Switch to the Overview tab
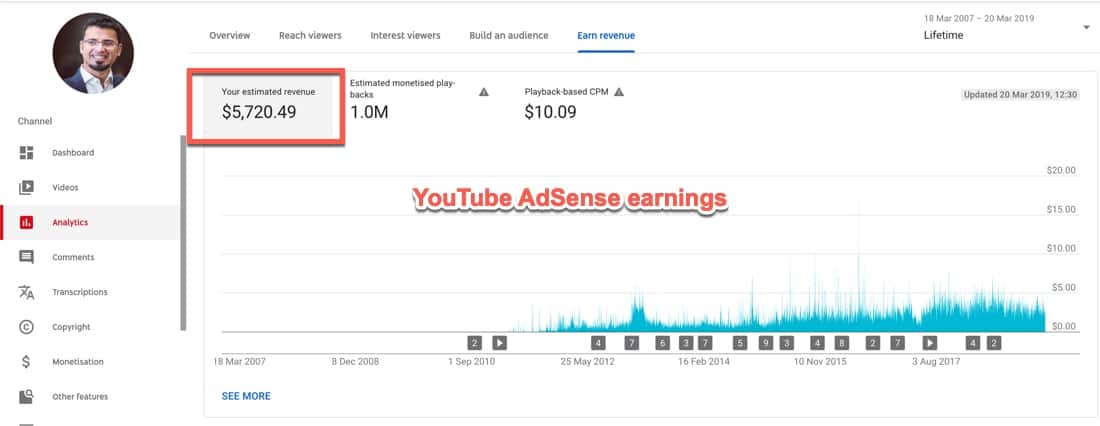Viewport: 1100px width, 426px height. 229,35
